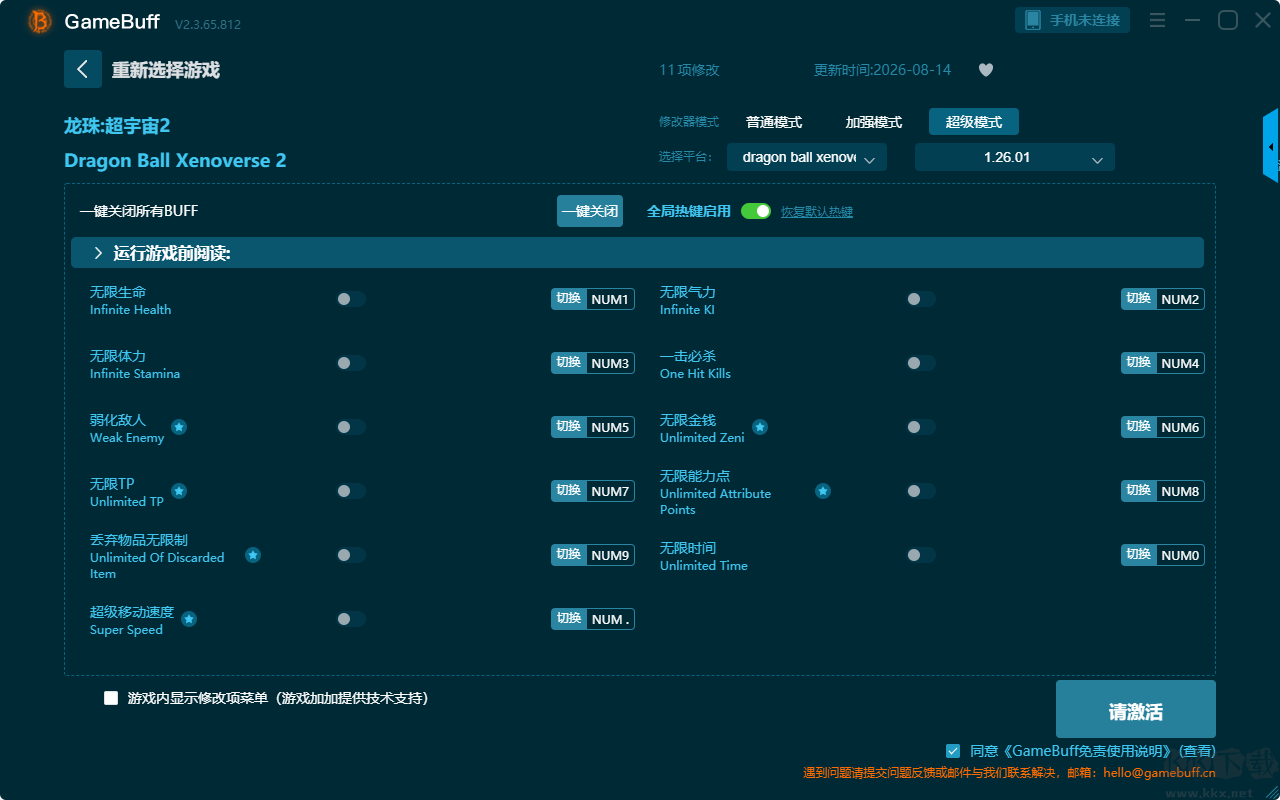Disable the global hotkey toggle

coord(756,211)
